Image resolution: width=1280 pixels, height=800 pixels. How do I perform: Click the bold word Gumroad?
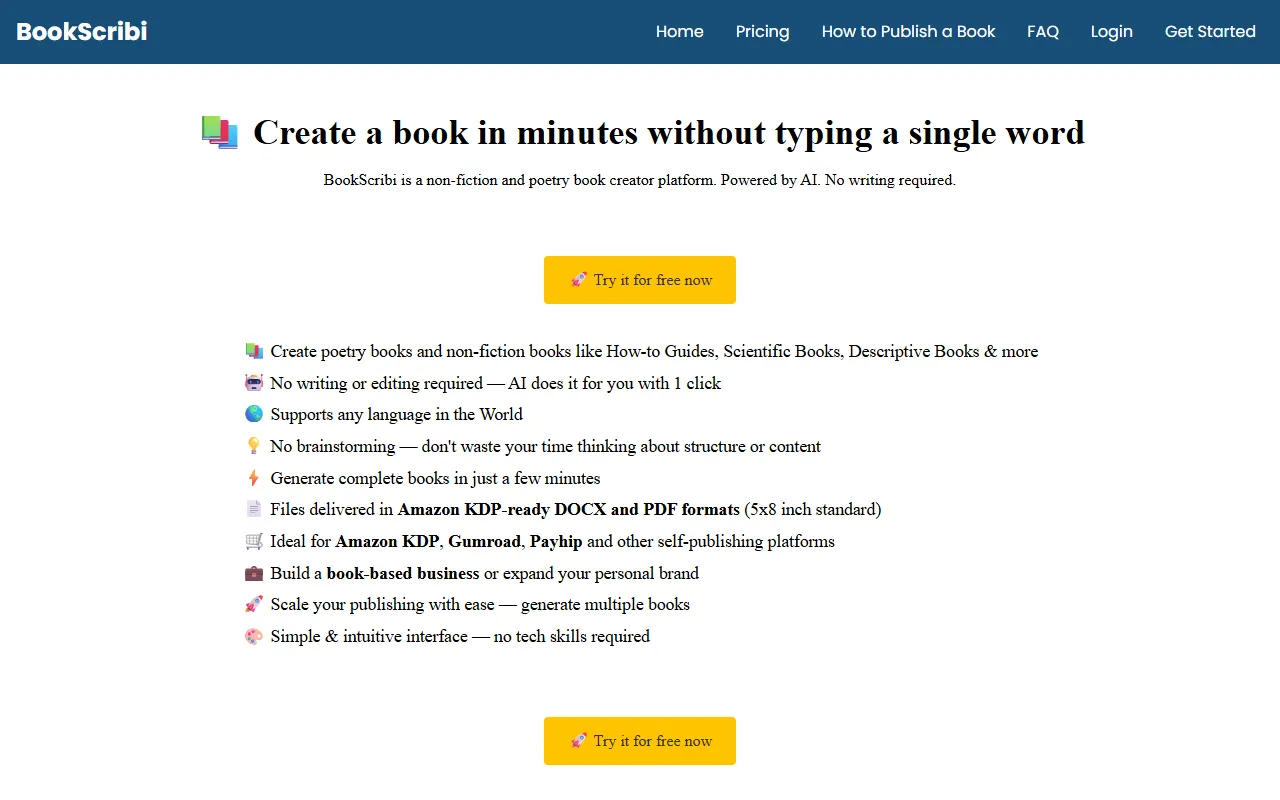click(x=484, y=541)
